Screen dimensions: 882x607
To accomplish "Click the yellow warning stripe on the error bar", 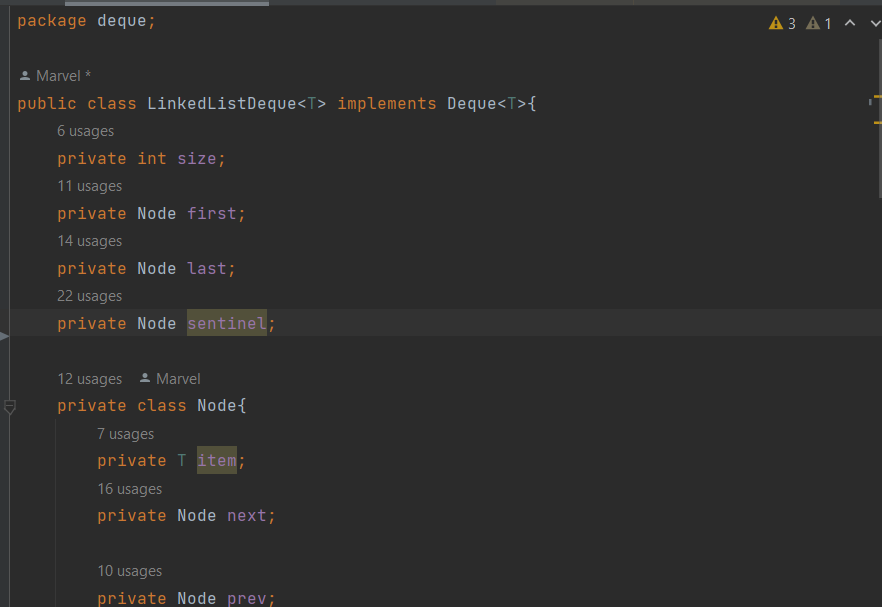I will pyautogui.click(x=876, y=98).
